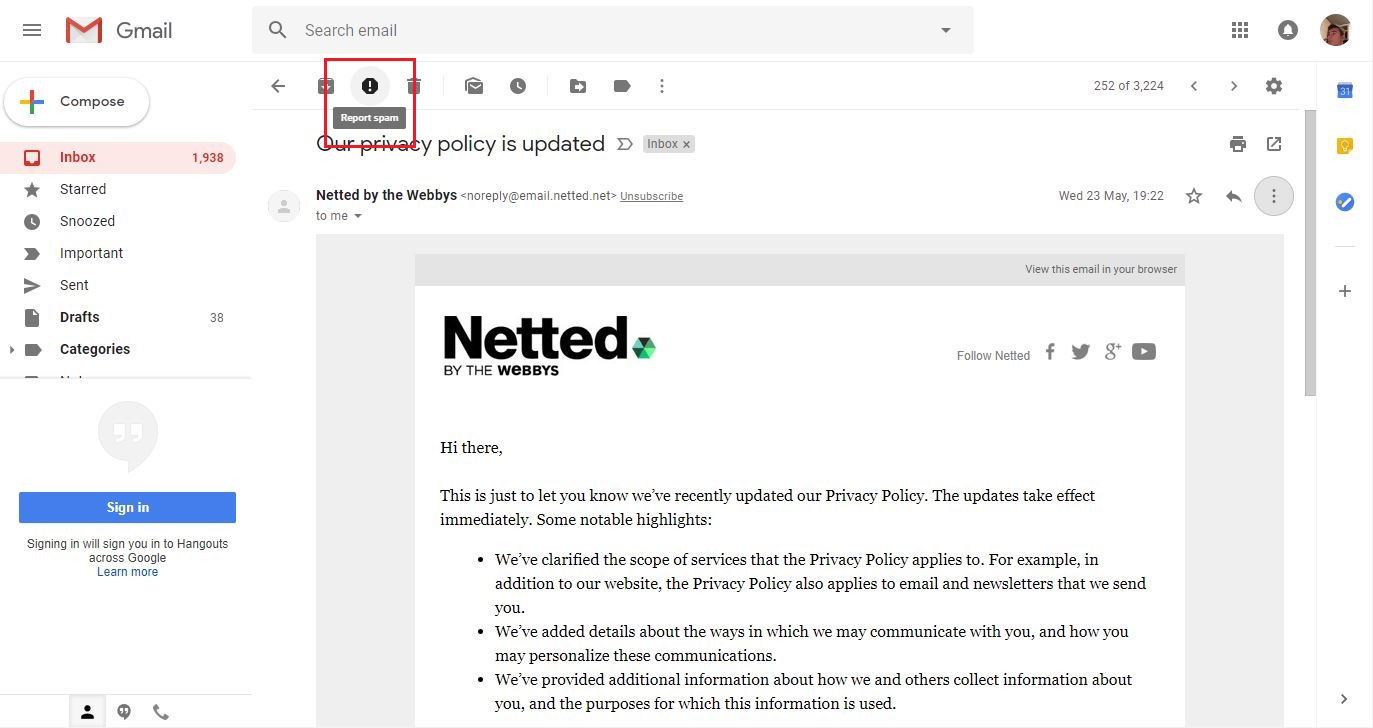Viewport: 1373px width, 728px height.
Task: Star the Netted email
Action: (1194, 196)
